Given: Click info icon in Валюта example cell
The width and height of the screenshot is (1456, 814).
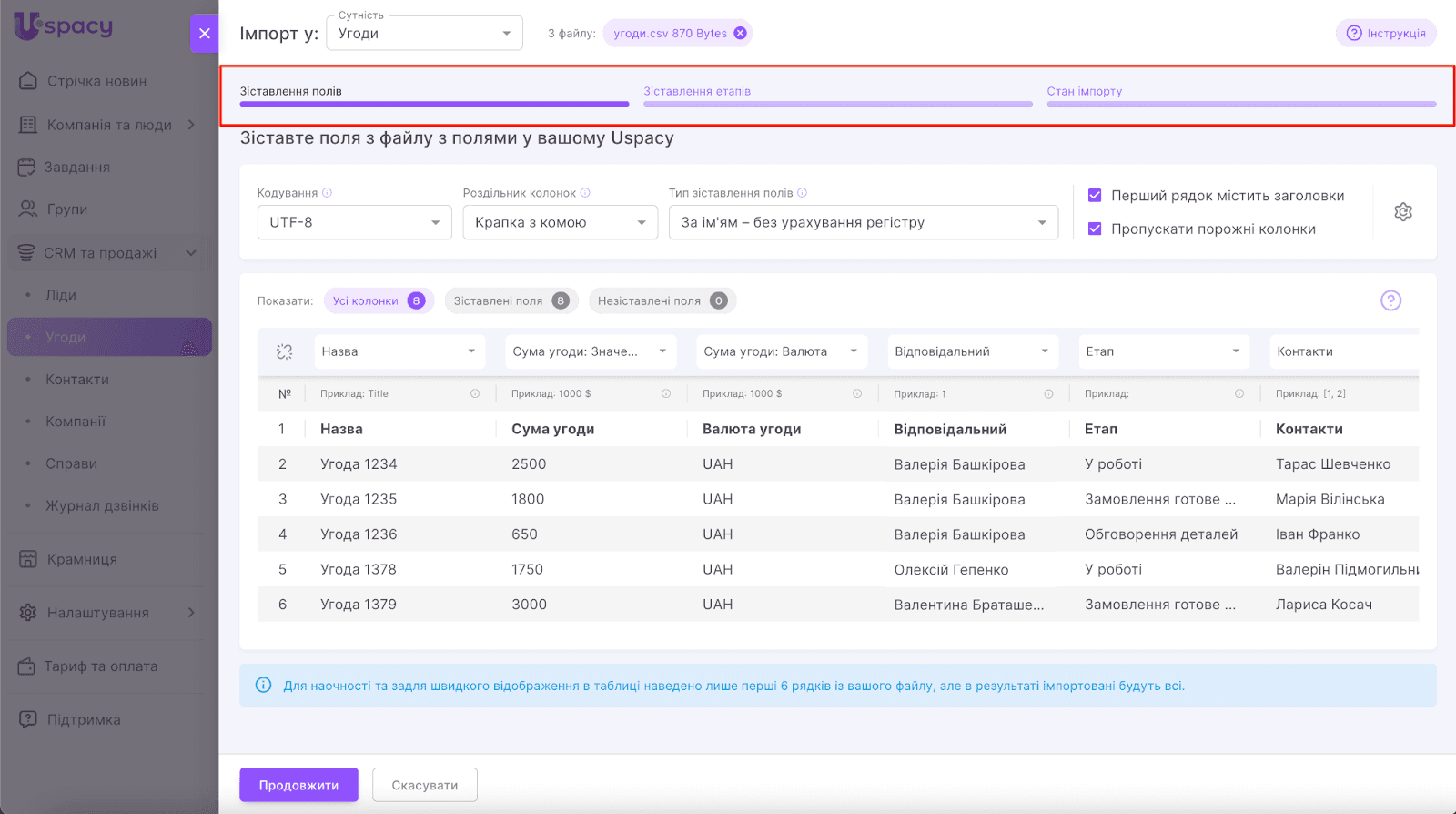Looking at the screenshot, I should pos(857,393).
